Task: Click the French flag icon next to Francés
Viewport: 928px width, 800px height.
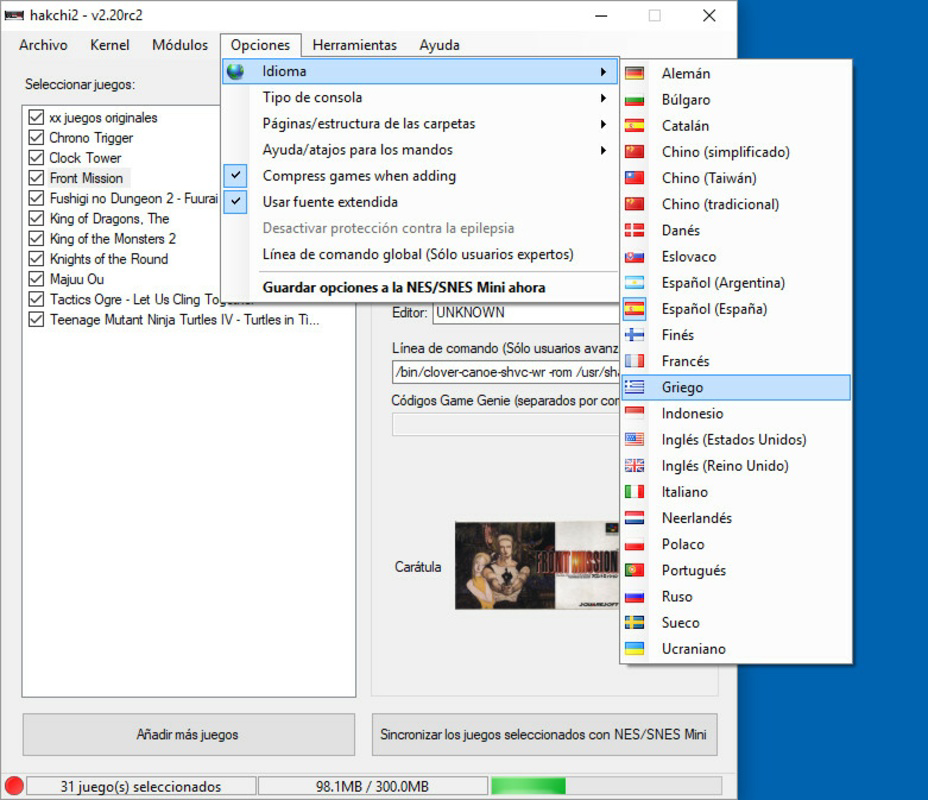Action: pyautogui.click(x=634, y=361)
